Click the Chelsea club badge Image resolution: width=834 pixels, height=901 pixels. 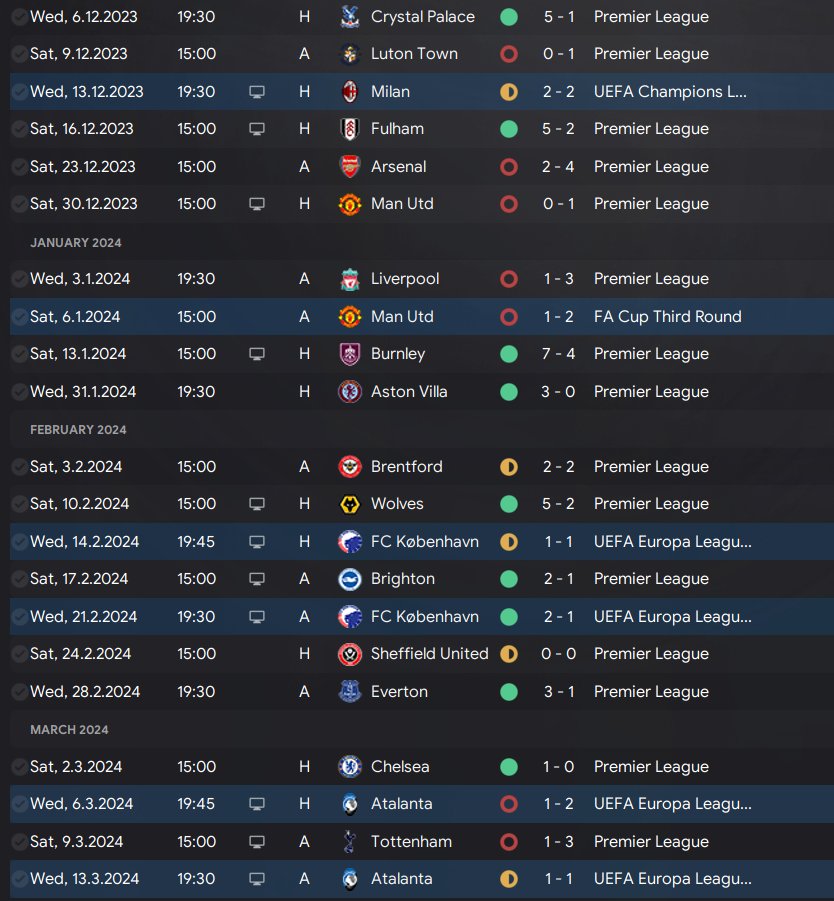(350, 767)
